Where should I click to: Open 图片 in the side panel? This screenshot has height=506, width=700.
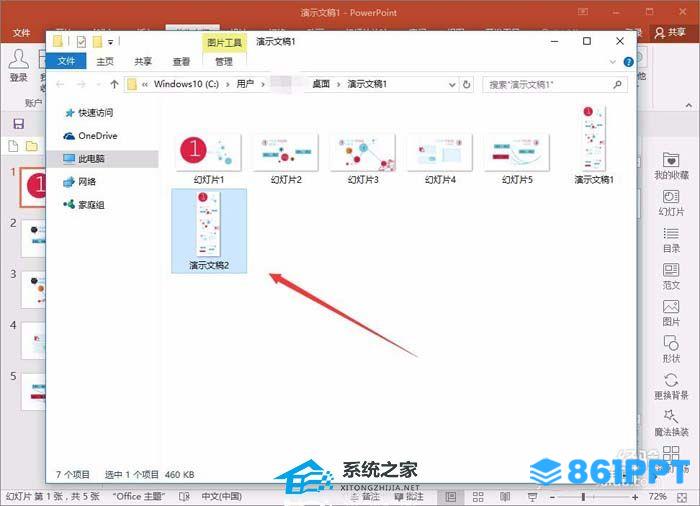(x=671, y=314)
